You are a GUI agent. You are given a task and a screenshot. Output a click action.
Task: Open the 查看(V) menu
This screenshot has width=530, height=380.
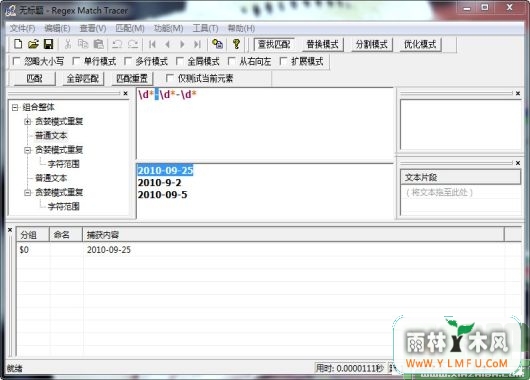tap(93, 28)
